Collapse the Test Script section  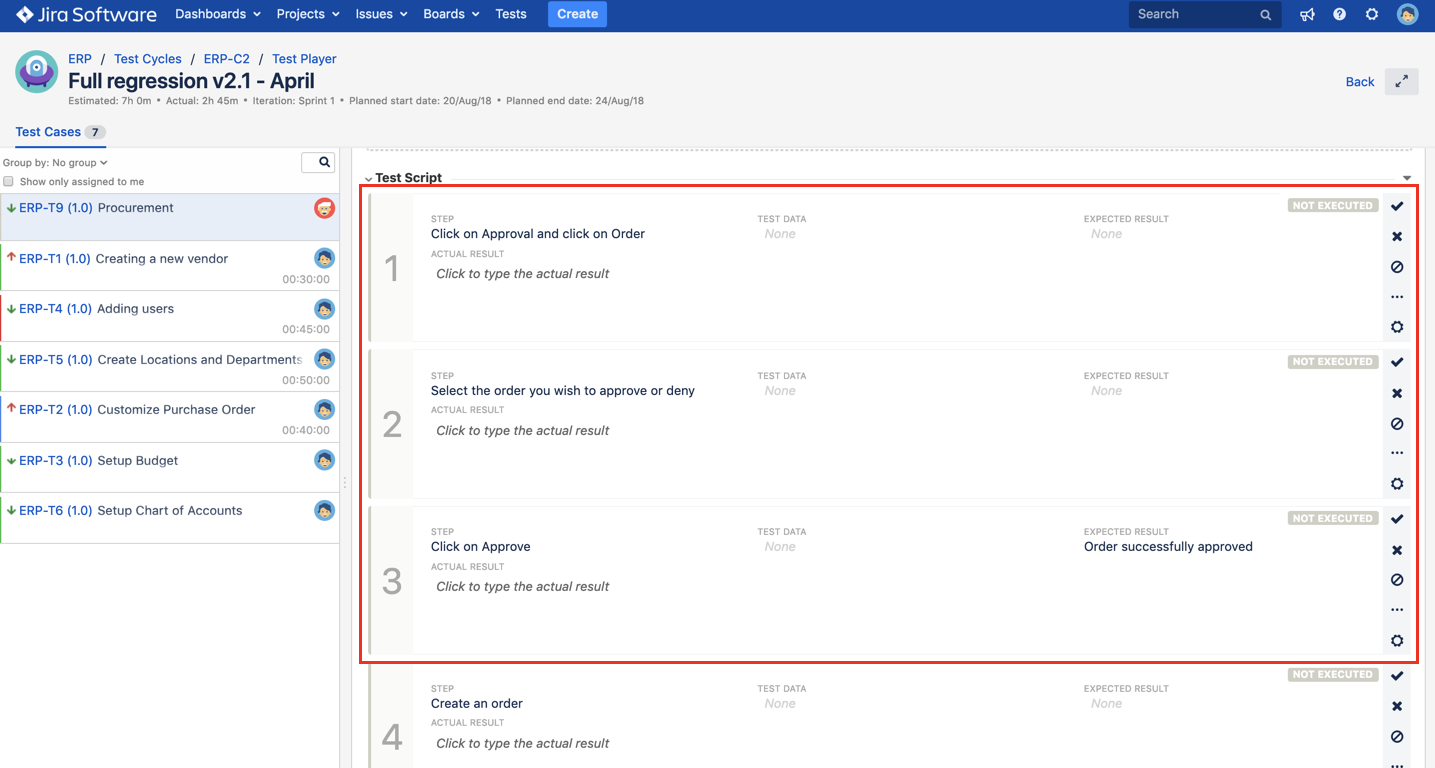point(369,179)
